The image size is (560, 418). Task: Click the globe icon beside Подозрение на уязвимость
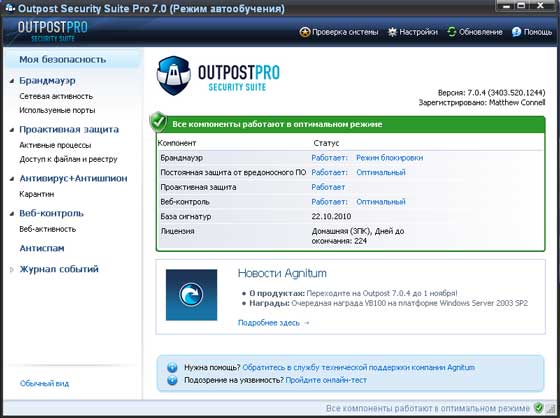click(x=172, y=380)
